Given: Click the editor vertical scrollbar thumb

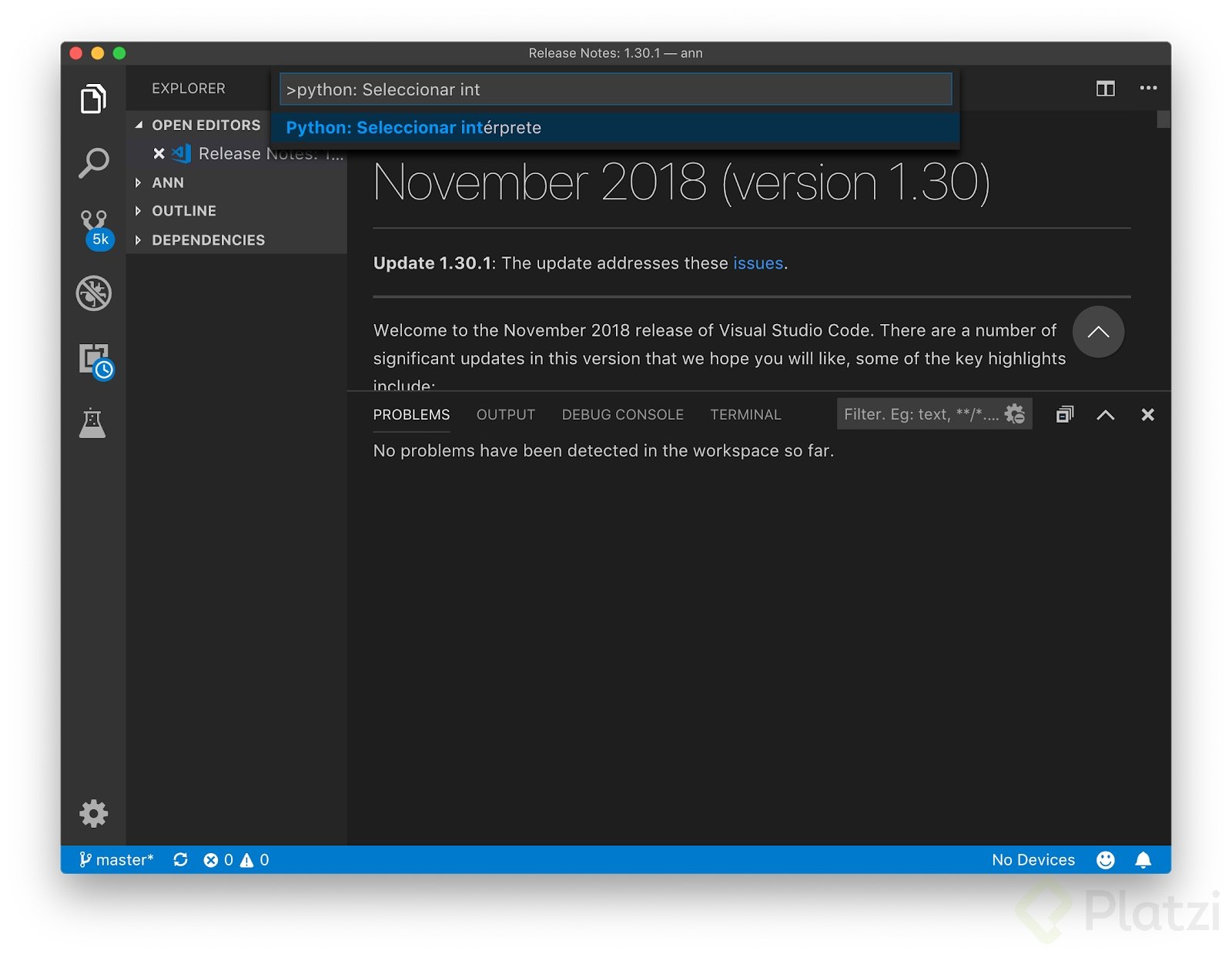Looking at the screenshot, I should [x=1163, y=119].
